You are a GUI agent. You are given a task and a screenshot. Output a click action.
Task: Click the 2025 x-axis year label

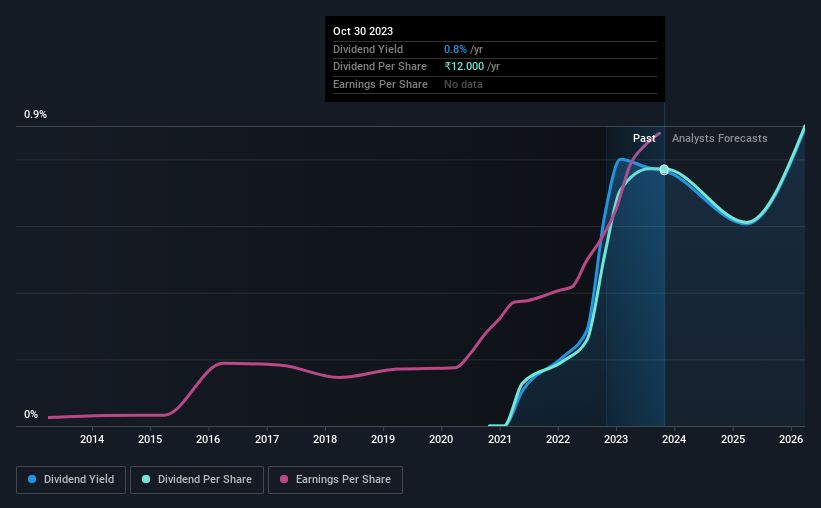click(733, 439)
